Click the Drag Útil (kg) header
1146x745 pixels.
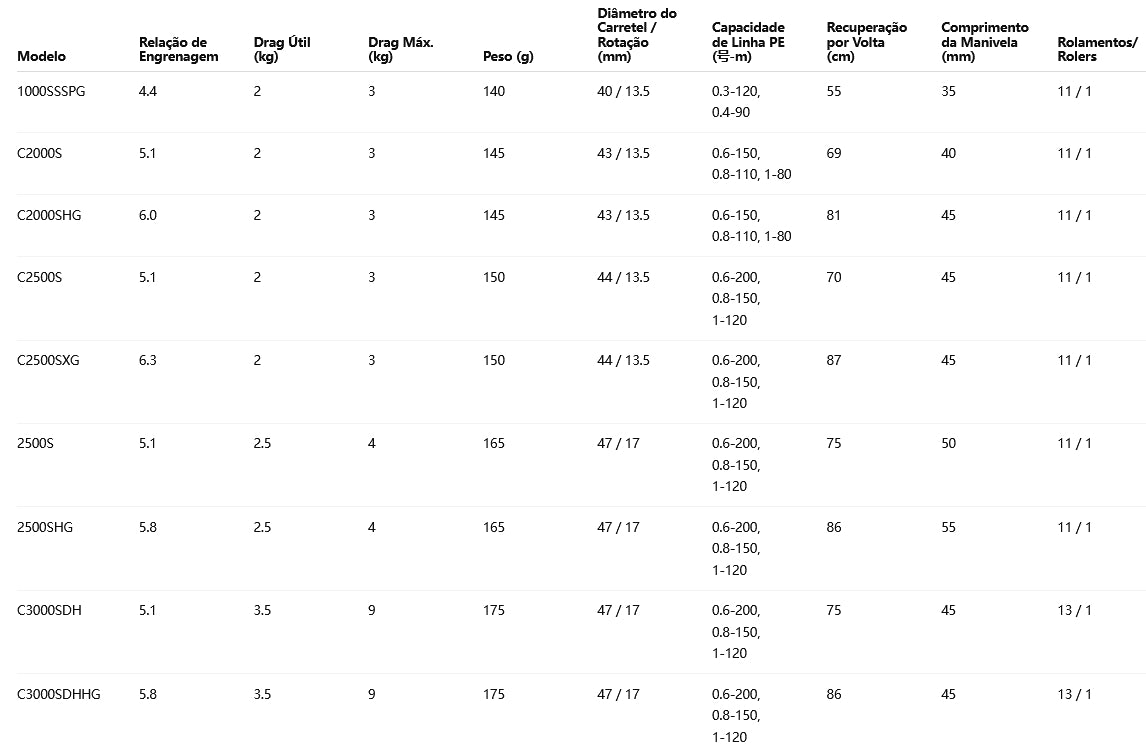click(282, 49)
